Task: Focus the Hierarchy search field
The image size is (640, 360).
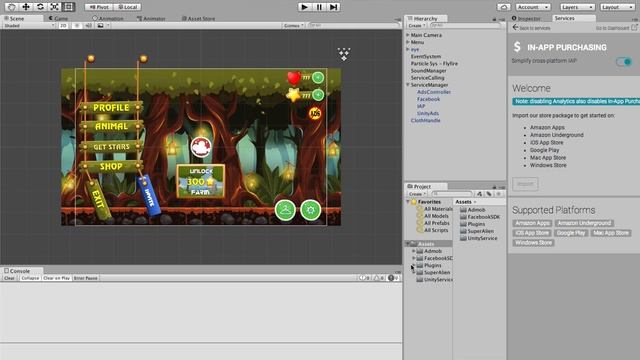Action: (x=465, y=26)
